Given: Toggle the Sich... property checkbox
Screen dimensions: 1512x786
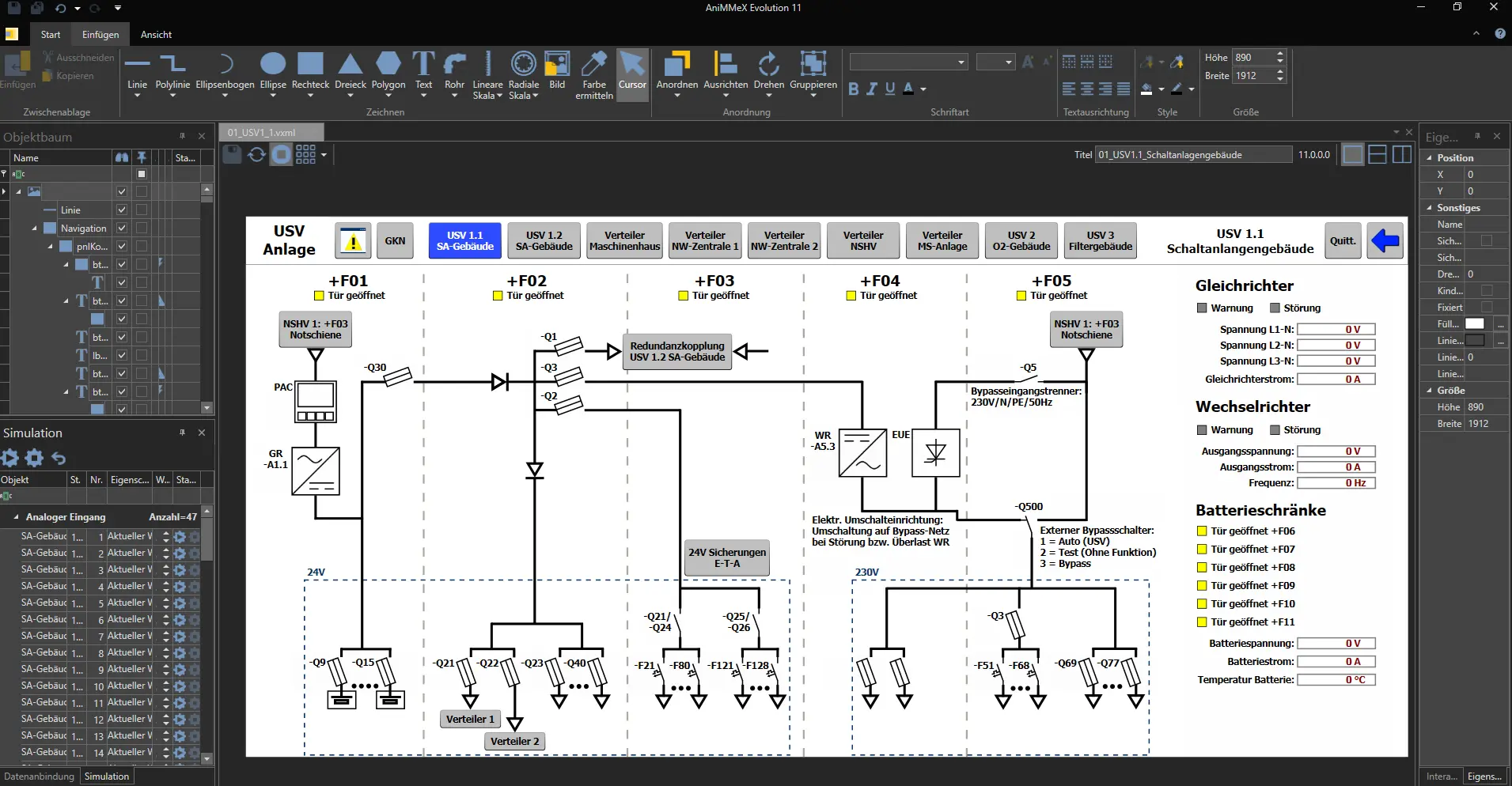Looking at the screenshot, I should pyautogui.click(x=1486, y=240).
